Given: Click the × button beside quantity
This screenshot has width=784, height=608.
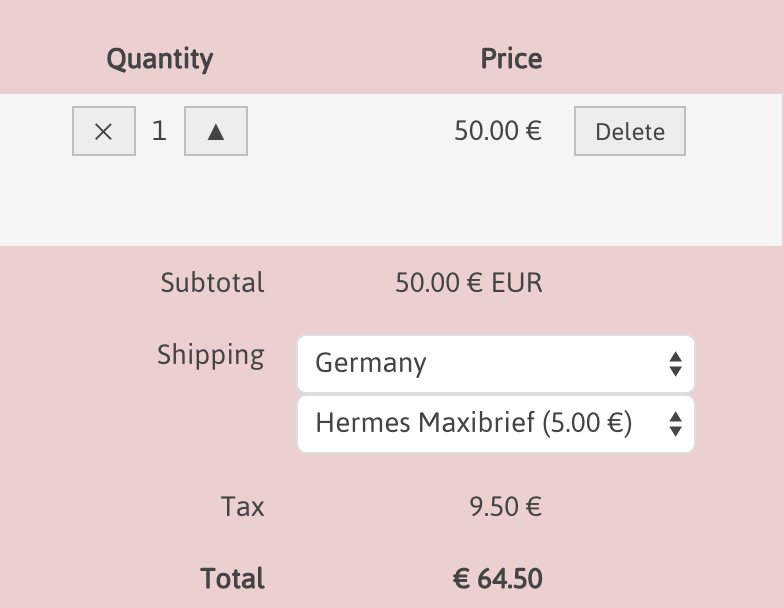Looking at the screenshot, I should [x=104, y=132].
